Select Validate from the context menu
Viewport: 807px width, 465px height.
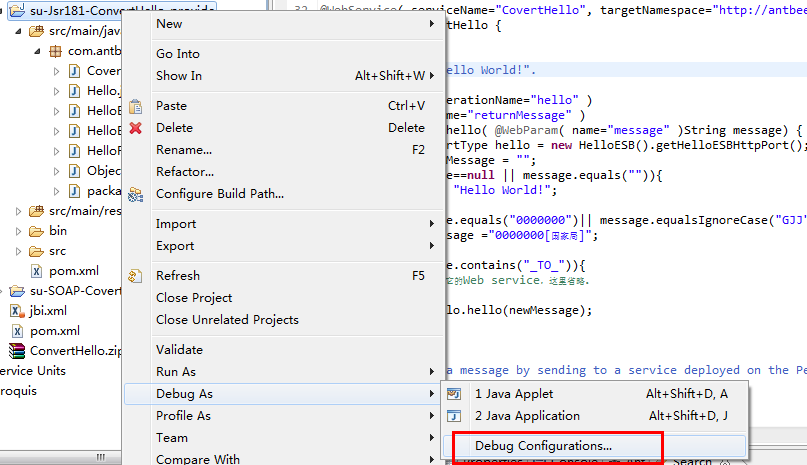179,350
